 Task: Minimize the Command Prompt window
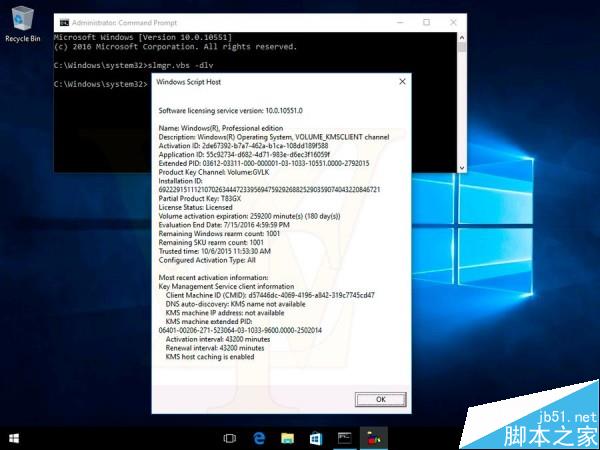point(400,23)
